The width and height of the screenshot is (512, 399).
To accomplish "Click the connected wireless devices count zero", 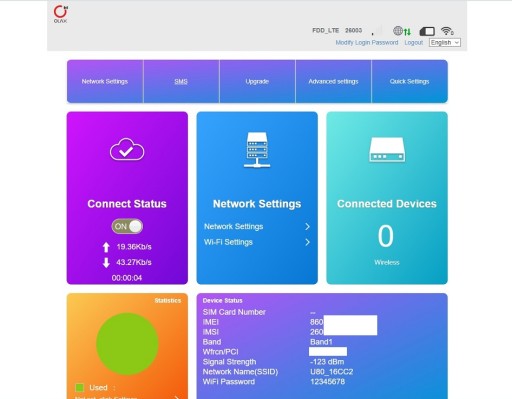I will coord(386,236).
